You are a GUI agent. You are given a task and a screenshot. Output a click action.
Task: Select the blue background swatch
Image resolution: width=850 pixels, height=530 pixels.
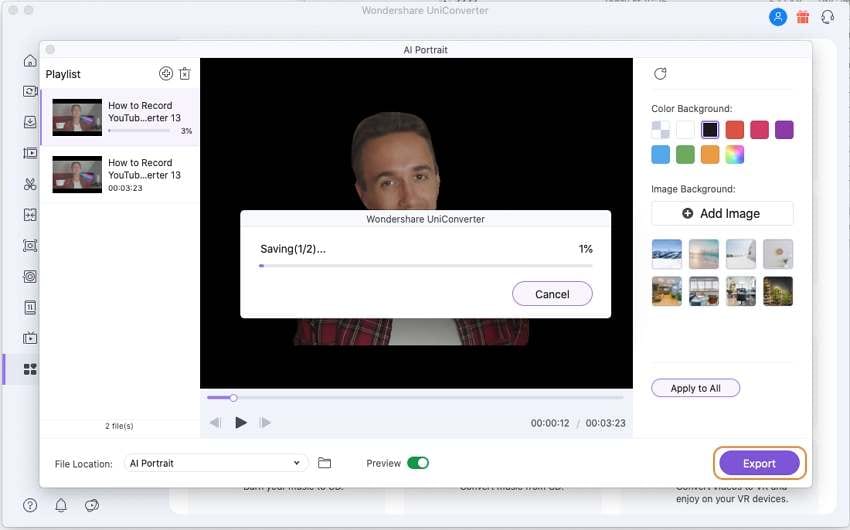pos(660,154)
